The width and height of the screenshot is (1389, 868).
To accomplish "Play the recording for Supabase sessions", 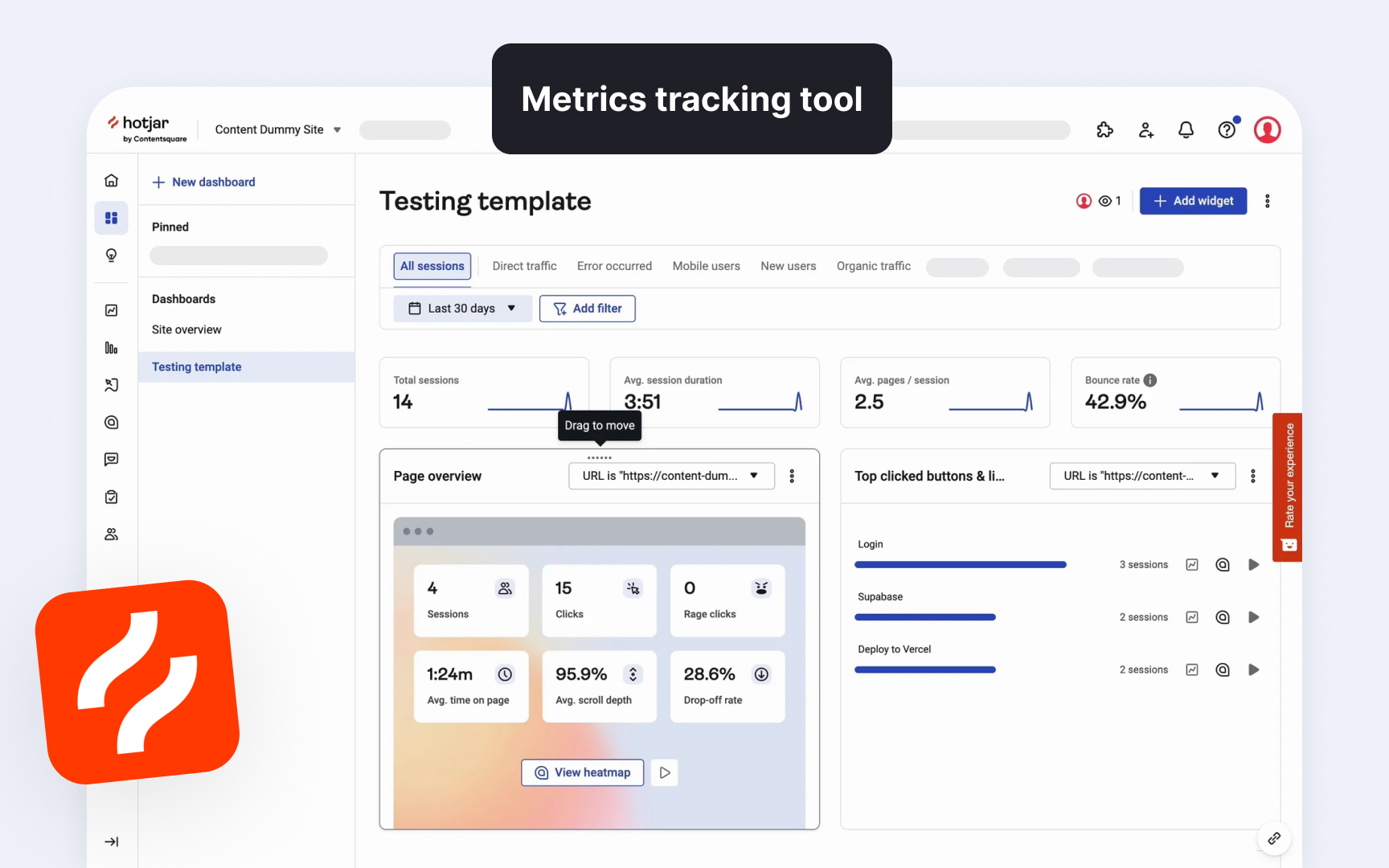I will [1254, 617].
